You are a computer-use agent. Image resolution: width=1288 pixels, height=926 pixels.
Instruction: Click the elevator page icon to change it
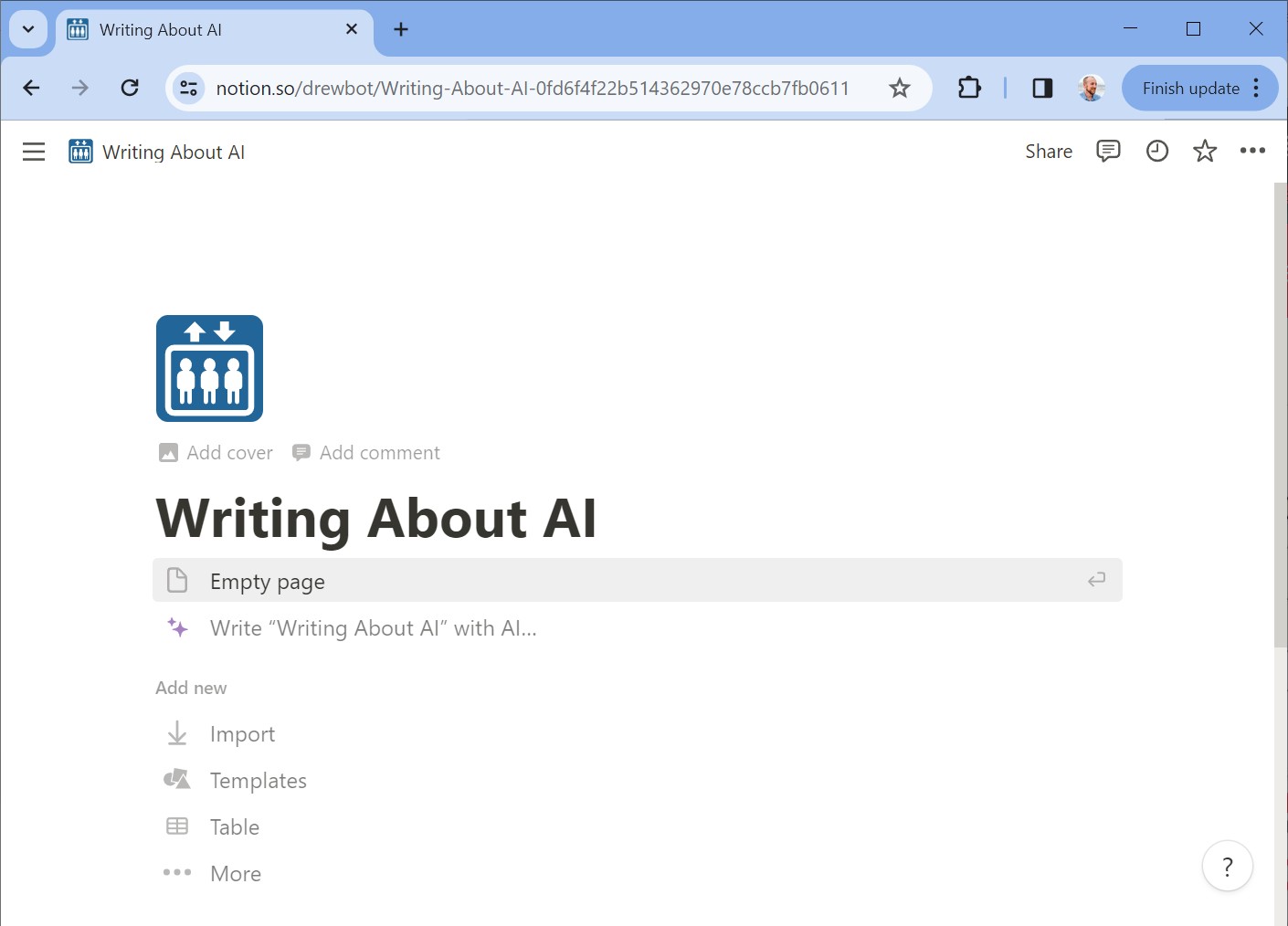point(209,368)
